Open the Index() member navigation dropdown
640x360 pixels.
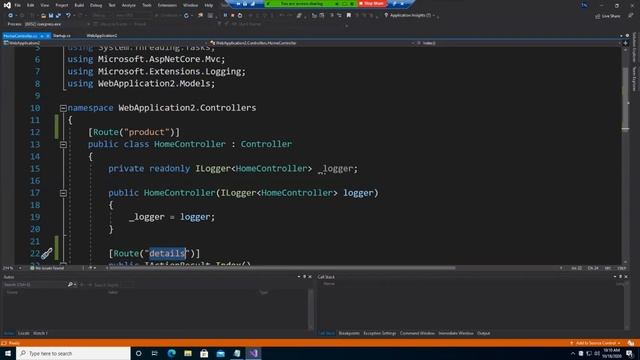pos(519,43)
